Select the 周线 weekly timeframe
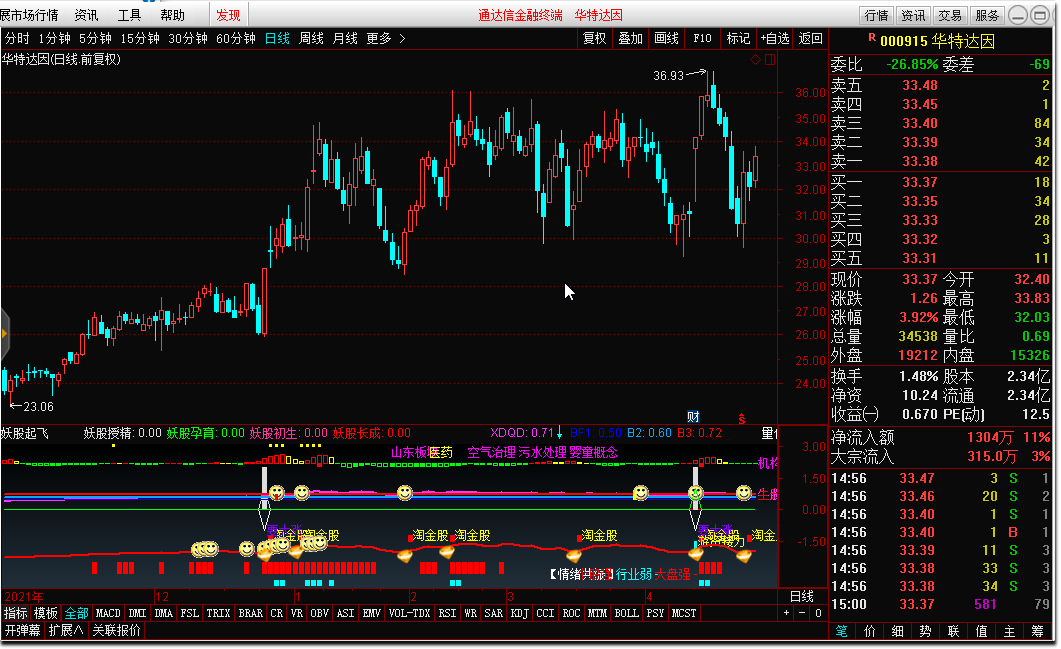1061x649 pixels. pyautogui.click(x=311, y=39)
